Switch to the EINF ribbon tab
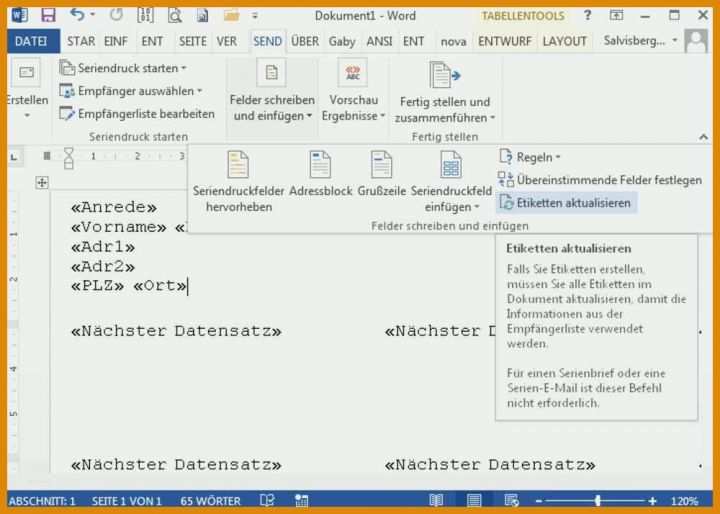The width and height of the screenshot is (720, 514). pos(116,41)
